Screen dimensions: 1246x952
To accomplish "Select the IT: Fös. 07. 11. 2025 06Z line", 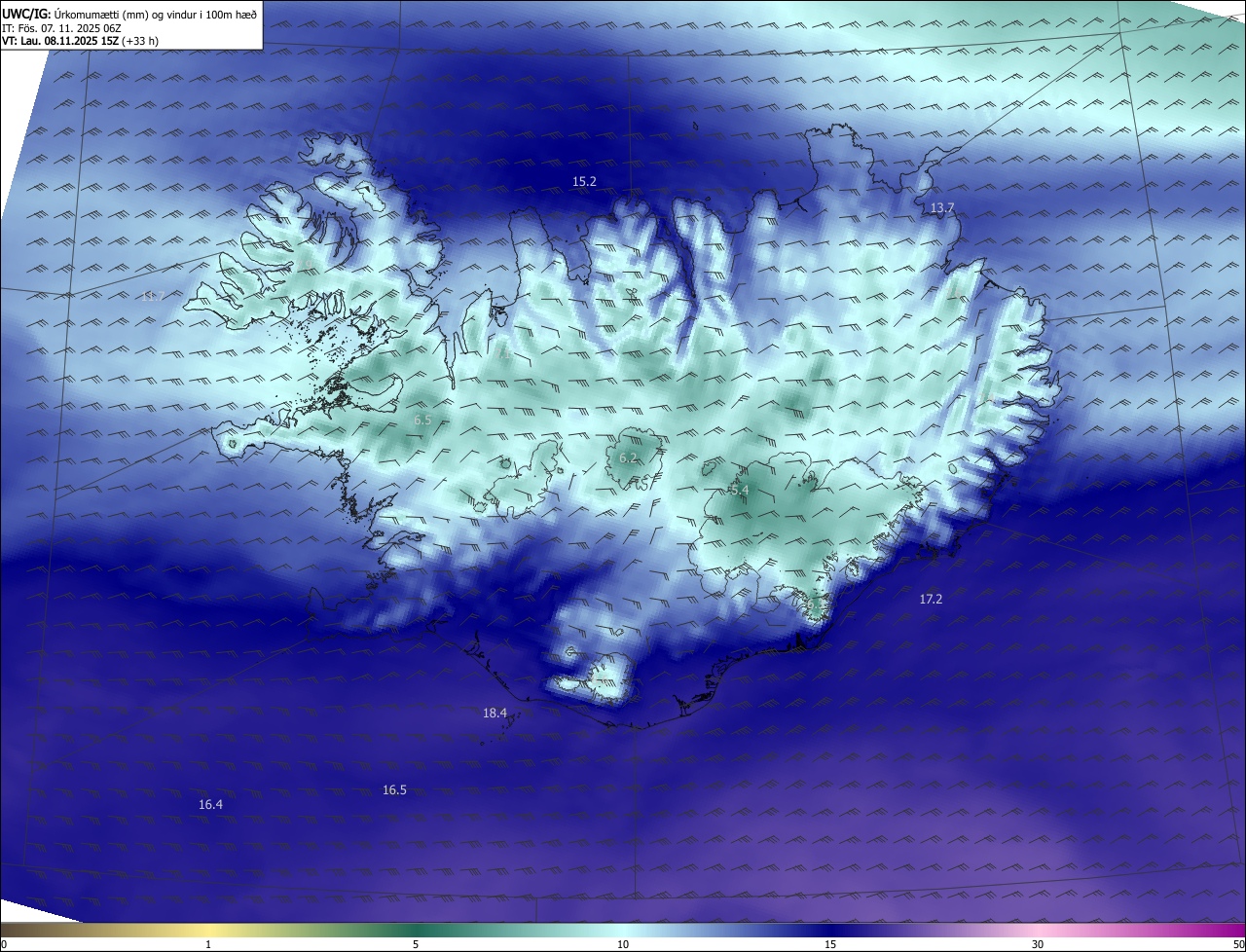I will click(x=61, y=27).
